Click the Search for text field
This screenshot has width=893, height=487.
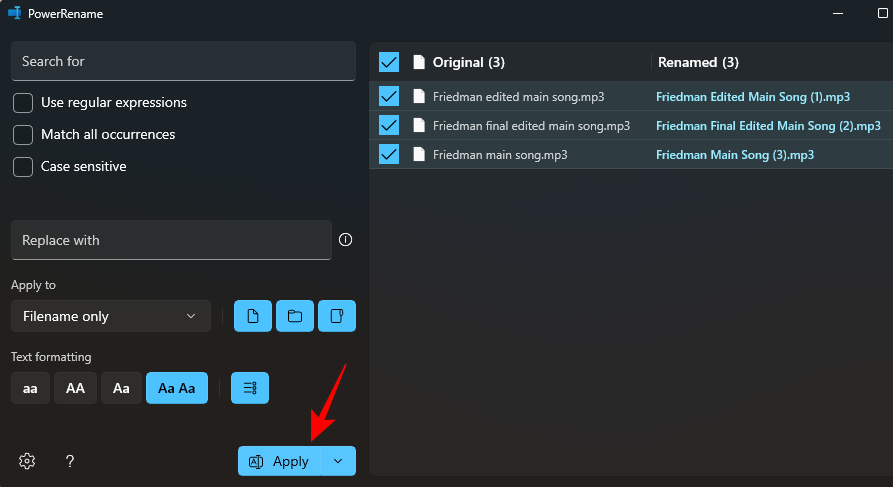coord(183,61)
